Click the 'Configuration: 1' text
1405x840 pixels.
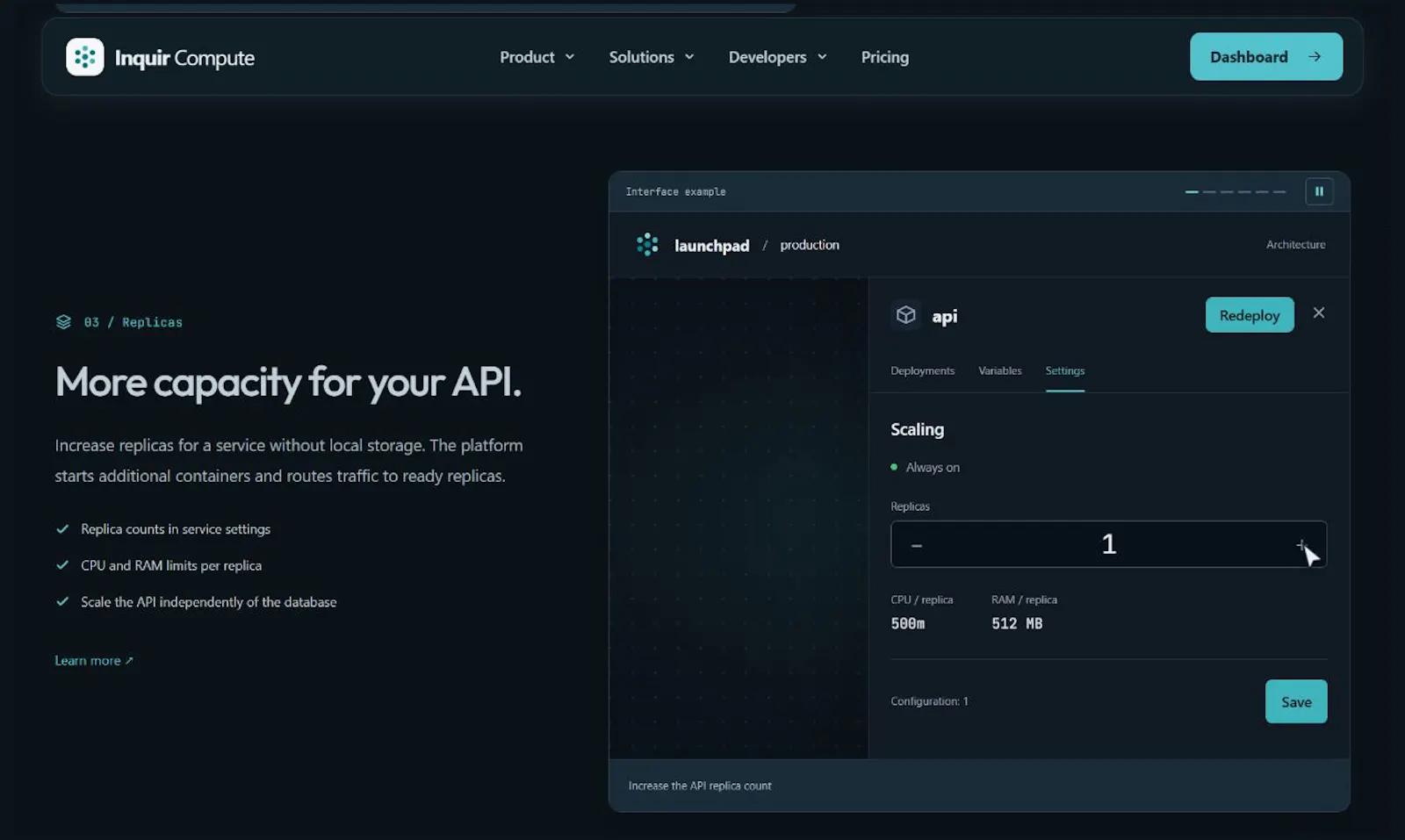(x=929, y=701)
